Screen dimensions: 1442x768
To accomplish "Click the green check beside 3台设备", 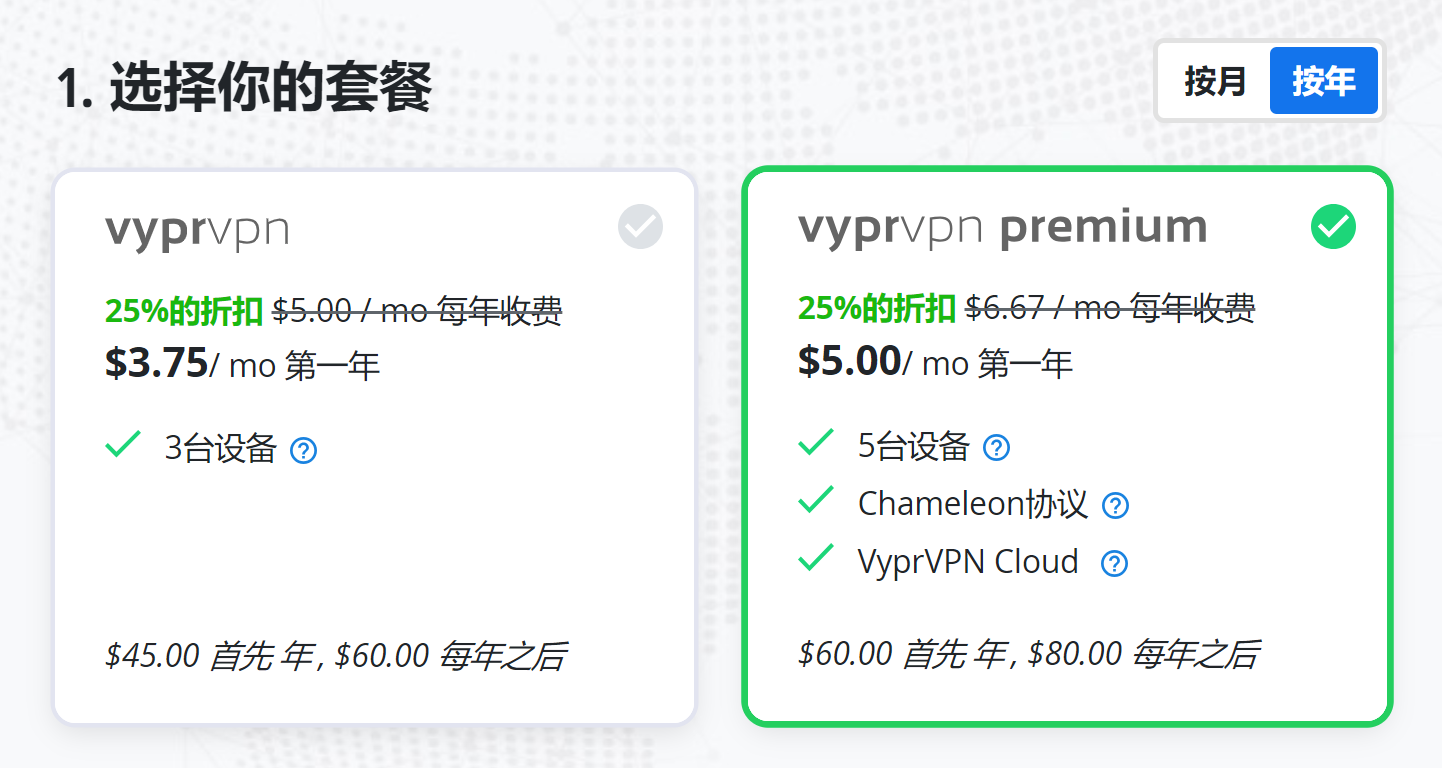I will point(122,445).
